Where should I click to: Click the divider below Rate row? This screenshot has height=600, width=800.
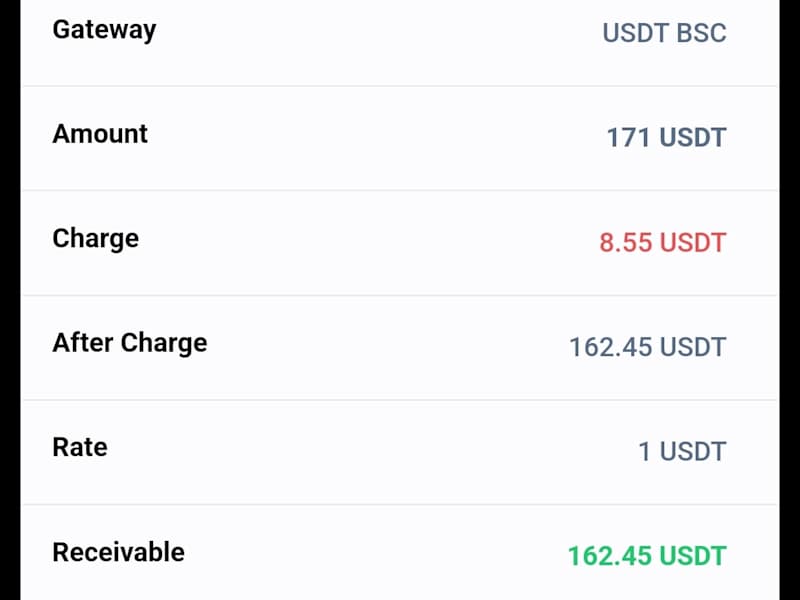click(400, 504)
